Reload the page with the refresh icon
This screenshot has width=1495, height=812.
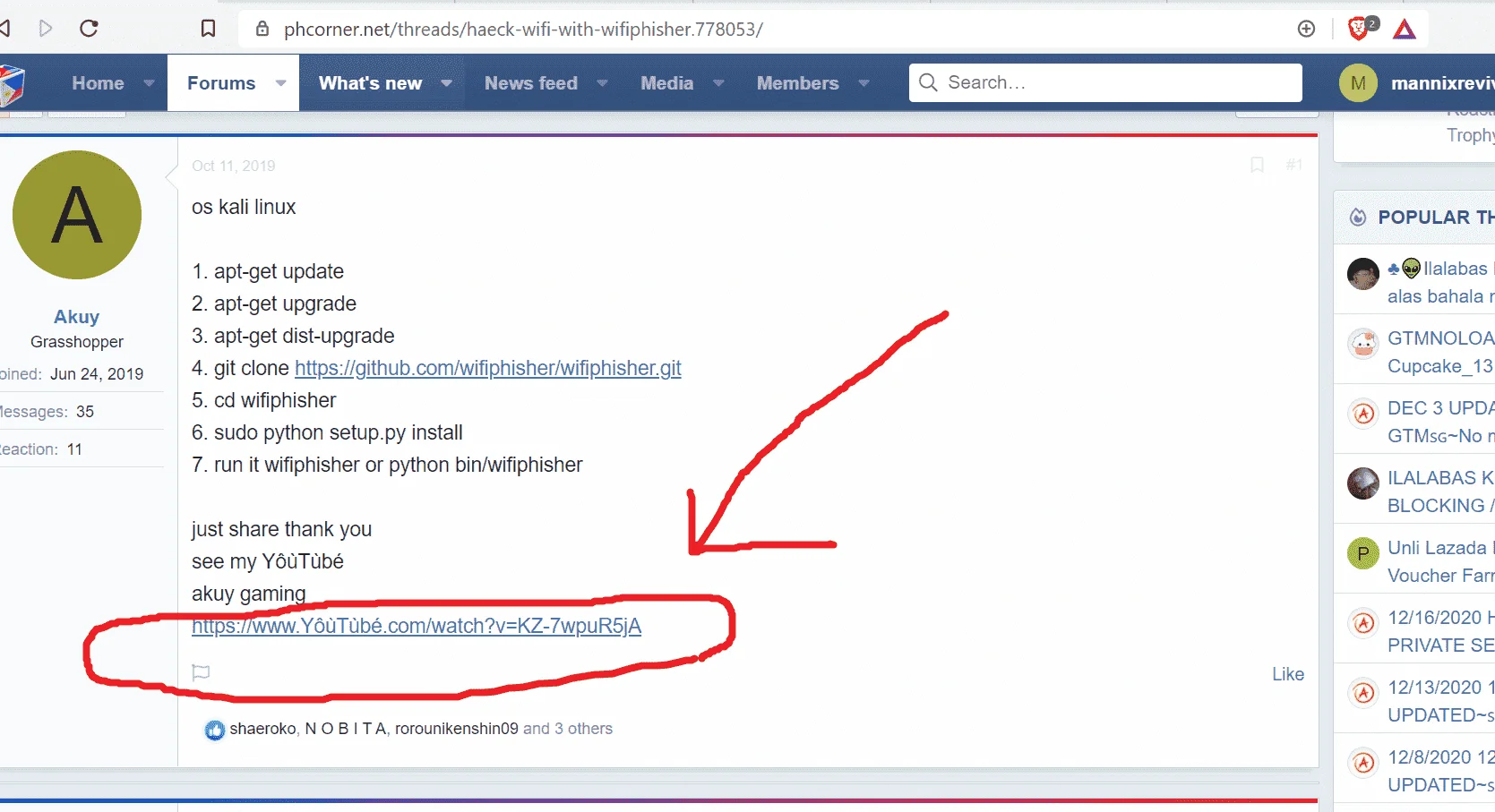click(89, 29)
